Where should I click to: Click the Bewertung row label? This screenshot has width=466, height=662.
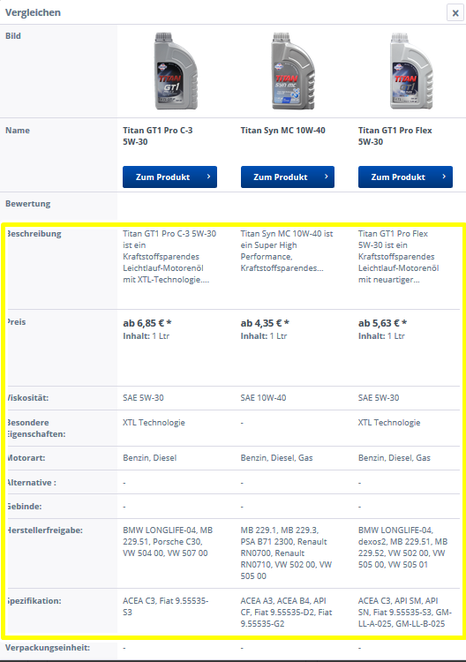pyautogui.click(x=28, y=204)
